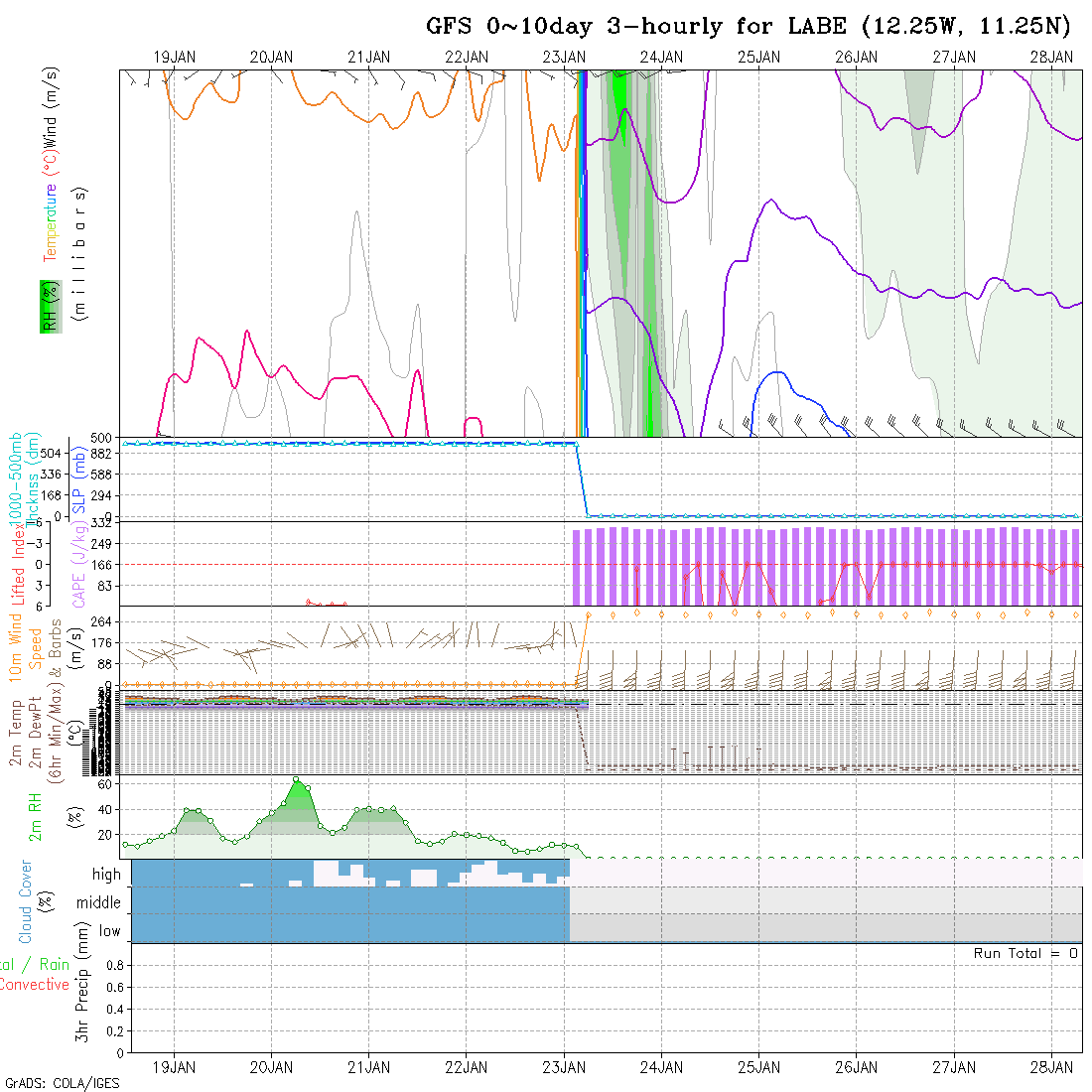The width and height of the screenshot is (1092, 1092).
Task: Click the red 'Lifted Index' axis label
Action: 16,566
